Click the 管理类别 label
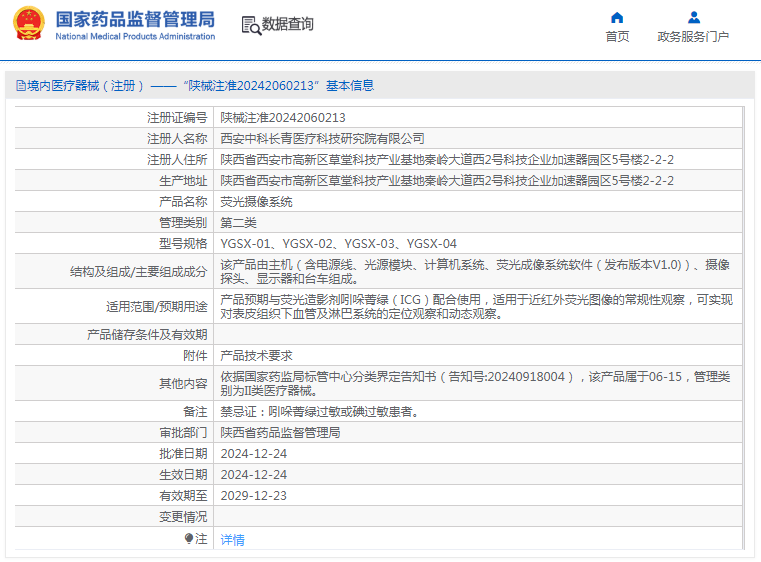Viewport: 761px width, 562px height. click(183, 223)
